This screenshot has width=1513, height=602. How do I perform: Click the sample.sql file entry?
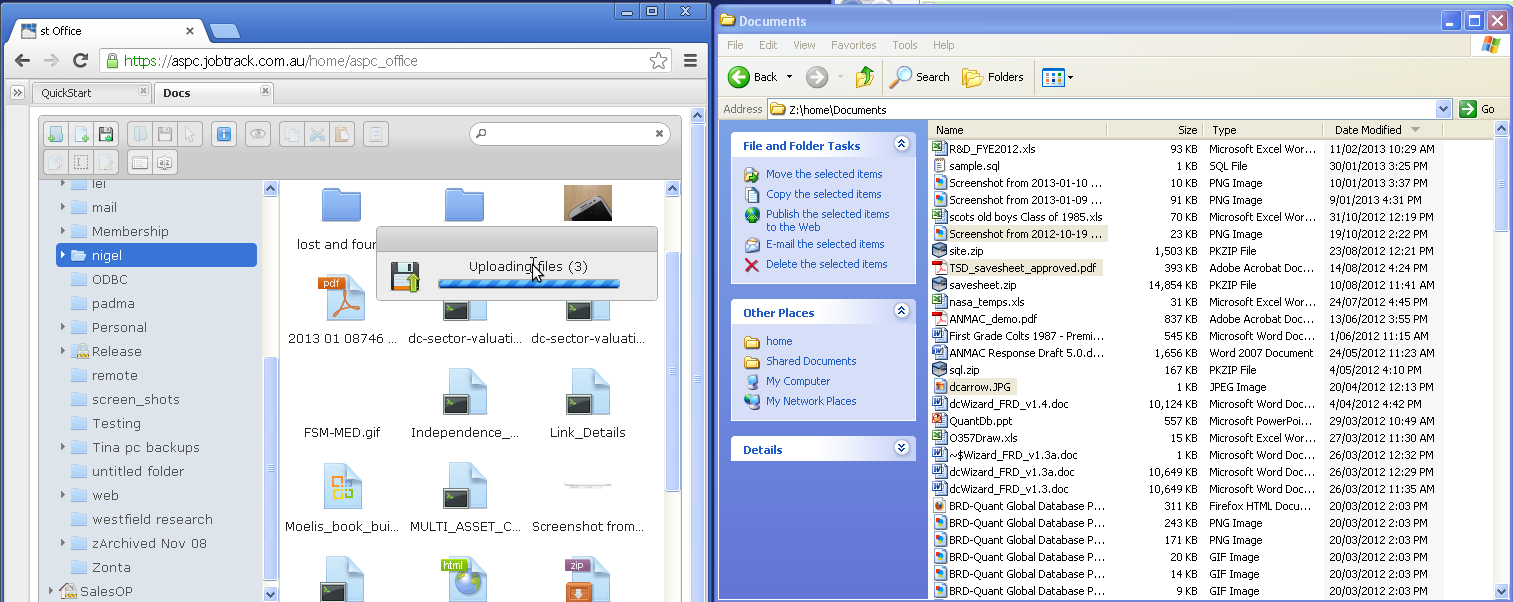coord(973,166)
